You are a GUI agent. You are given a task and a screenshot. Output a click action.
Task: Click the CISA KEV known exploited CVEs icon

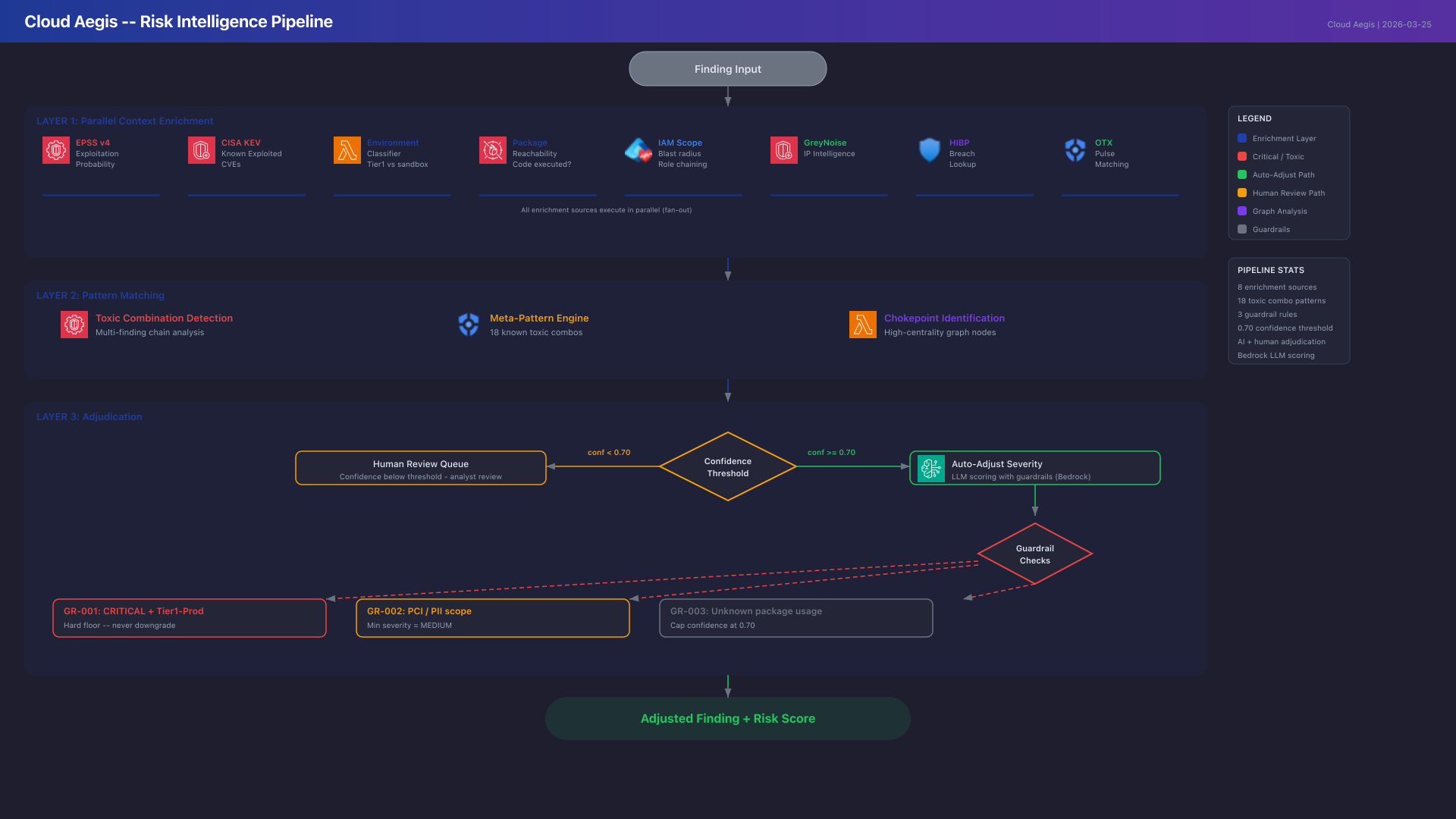[201, 150]
